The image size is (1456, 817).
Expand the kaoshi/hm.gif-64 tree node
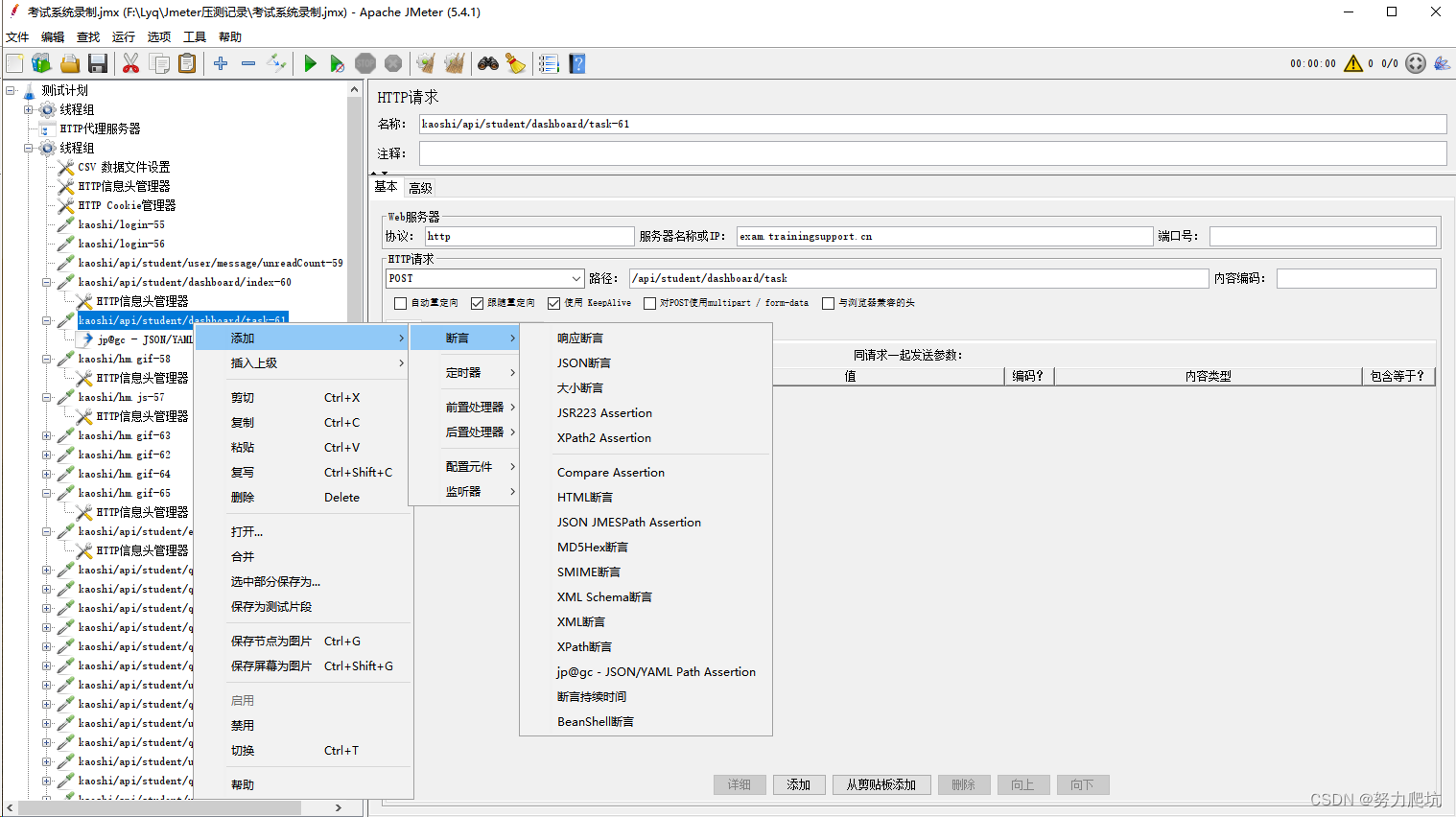click(46, 474)
